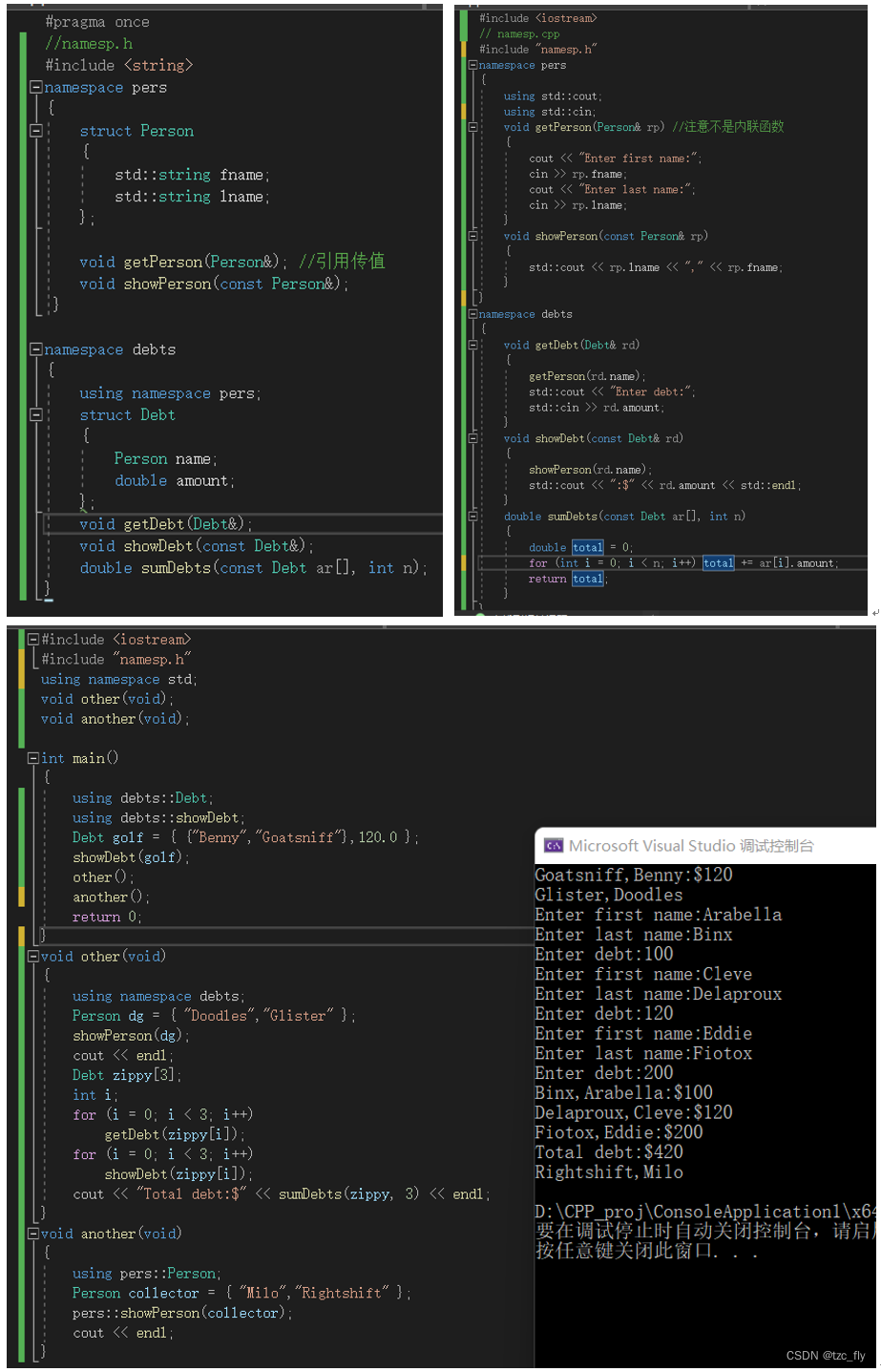Image resolution: width=881 pixels, height=1372 pixels.
Task: Click 'using namespace debts;' line
Action: [158, 997]
